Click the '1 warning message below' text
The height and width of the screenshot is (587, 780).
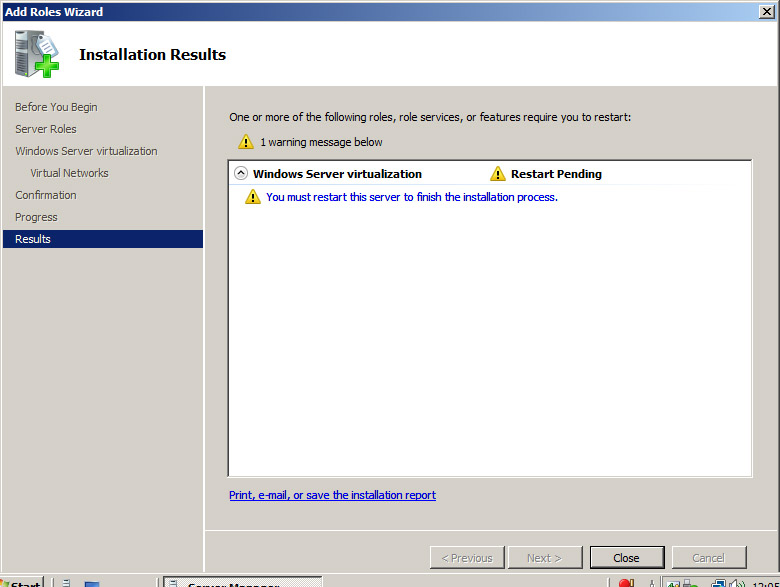coord(321,142)
